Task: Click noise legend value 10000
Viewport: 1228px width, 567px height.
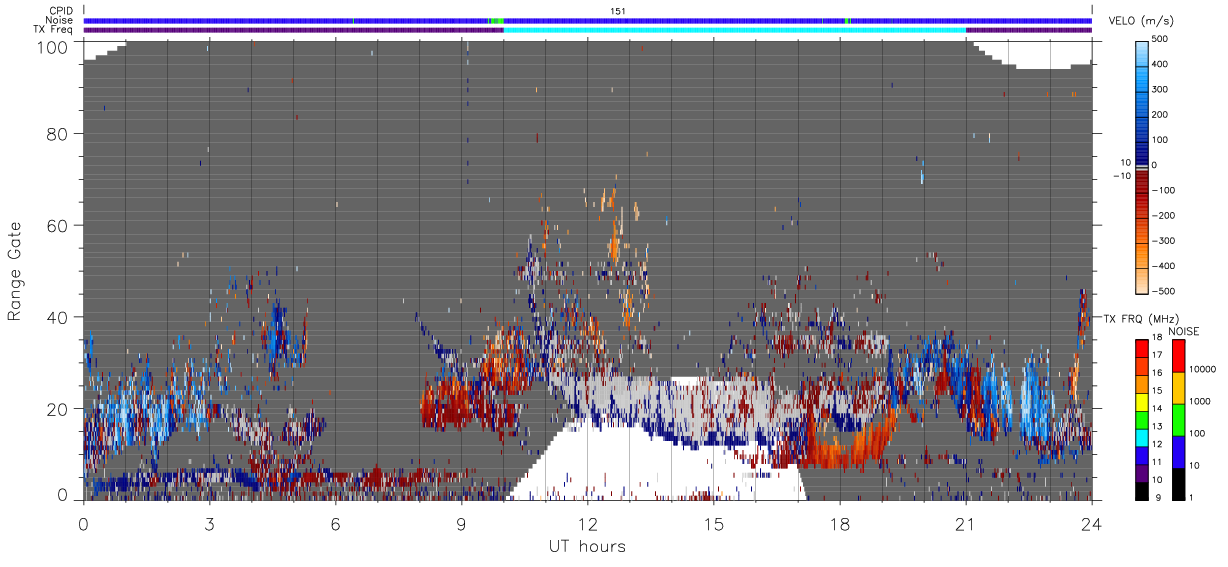Action: tap(1203, 369)
